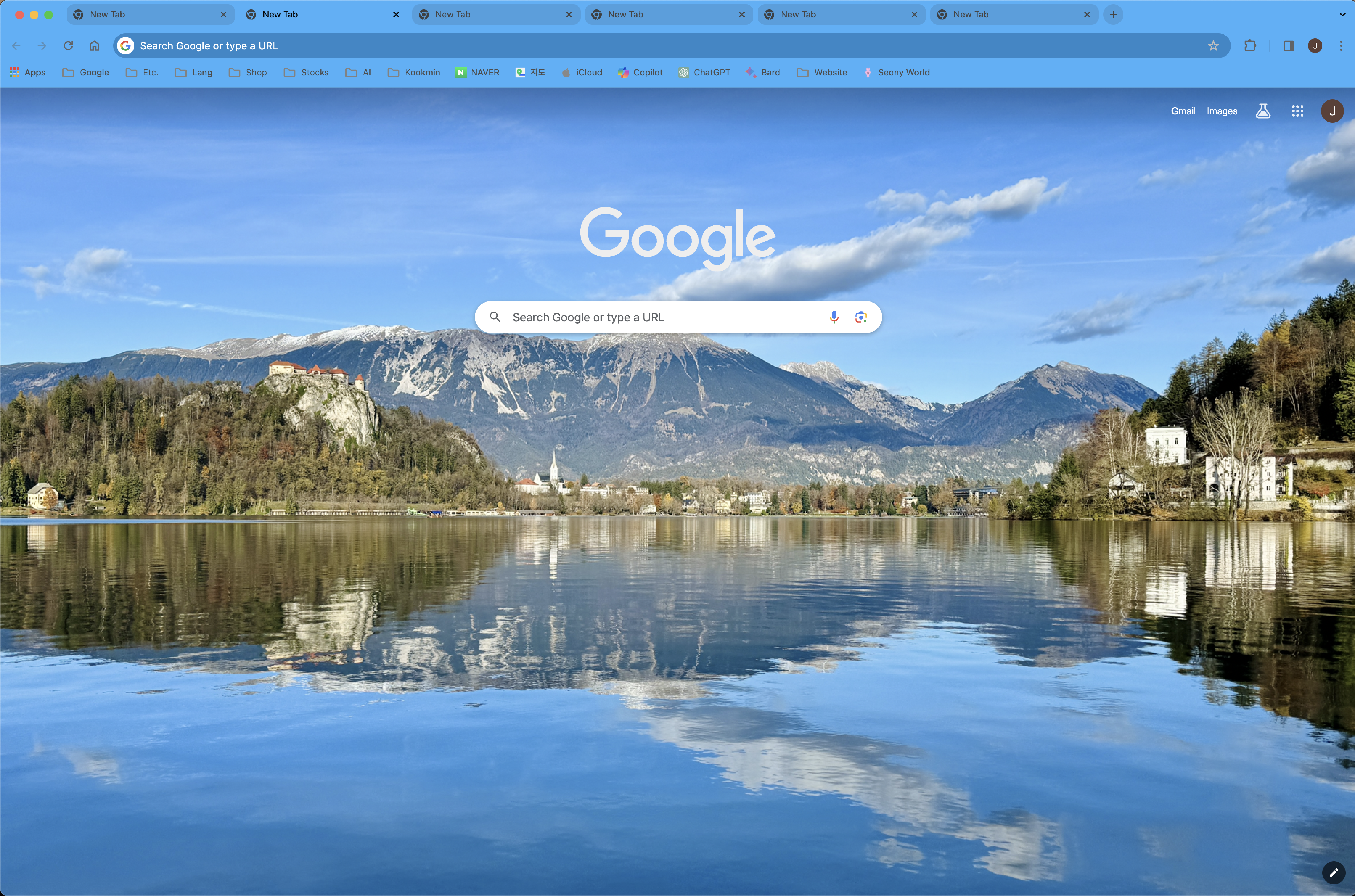
Task: Expand the tab search chevron
Action: tap(1342, 14)
